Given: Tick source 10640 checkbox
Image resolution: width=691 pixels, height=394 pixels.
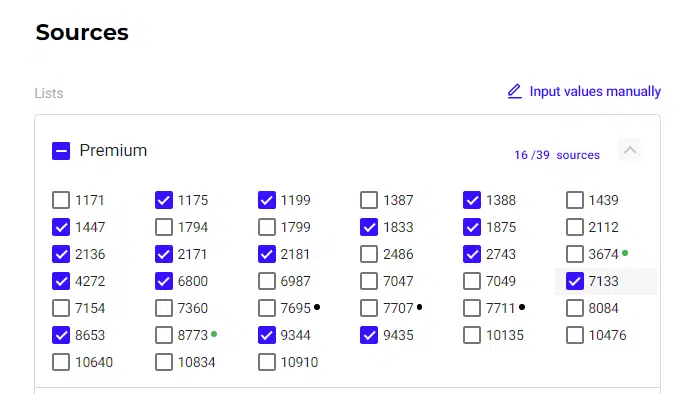Looking at the screenshot, I should tap(61, 362).
